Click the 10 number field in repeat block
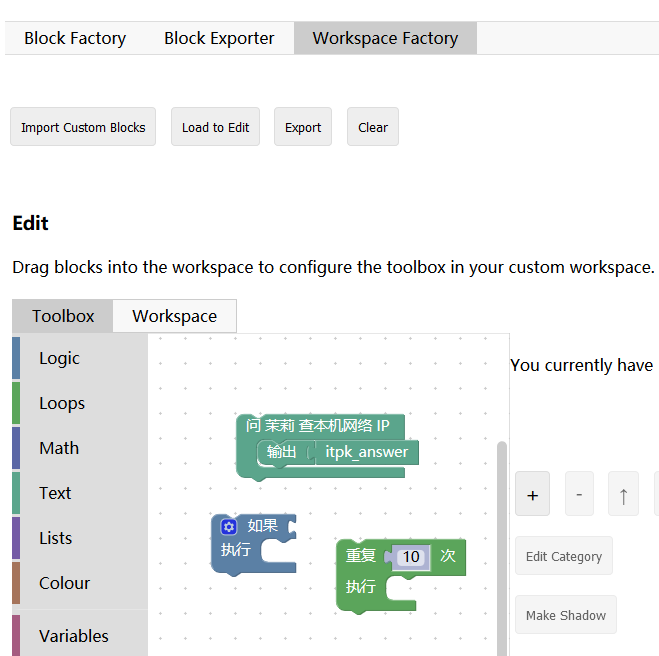Image resolution: width=659 pixels, height=656 pixels. pos(411,557)
